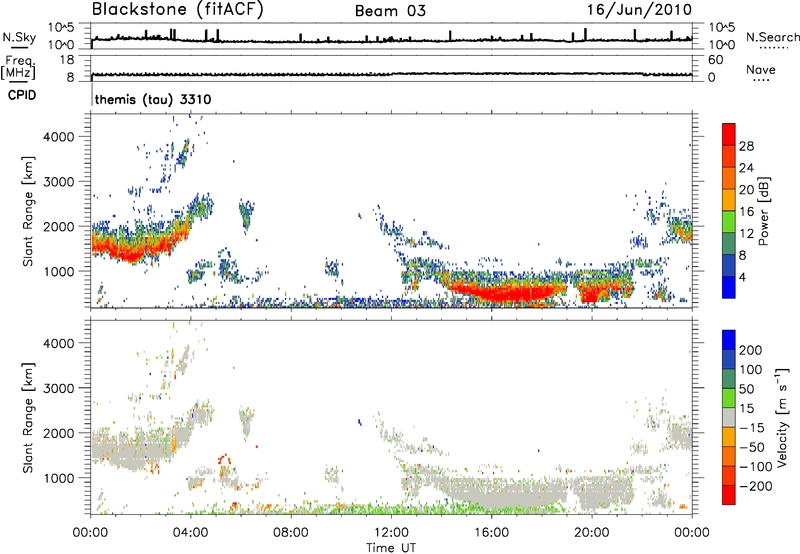Image resolution: width=800 pixels, height=554 pixels.
Task: Click the 'CPID' label
Action: pos(22,95)
